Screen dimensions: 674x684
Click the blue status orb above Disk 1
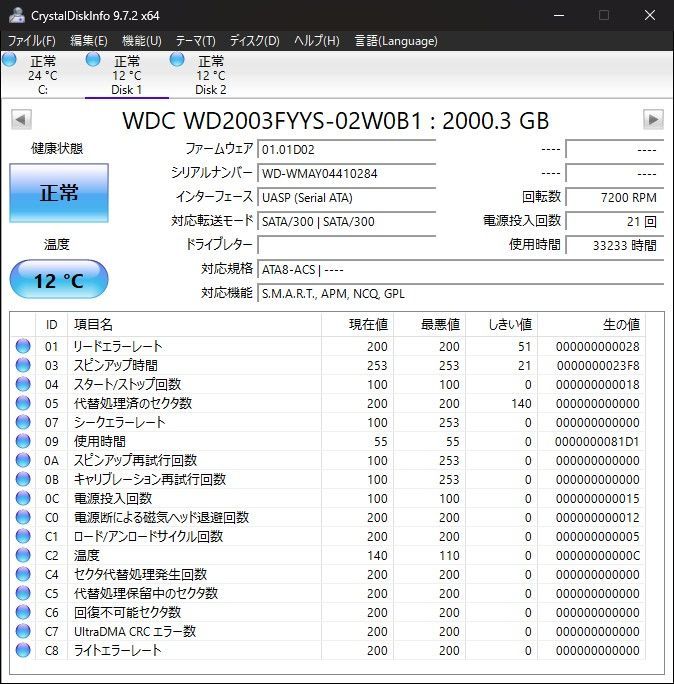(x=93, y=59)
